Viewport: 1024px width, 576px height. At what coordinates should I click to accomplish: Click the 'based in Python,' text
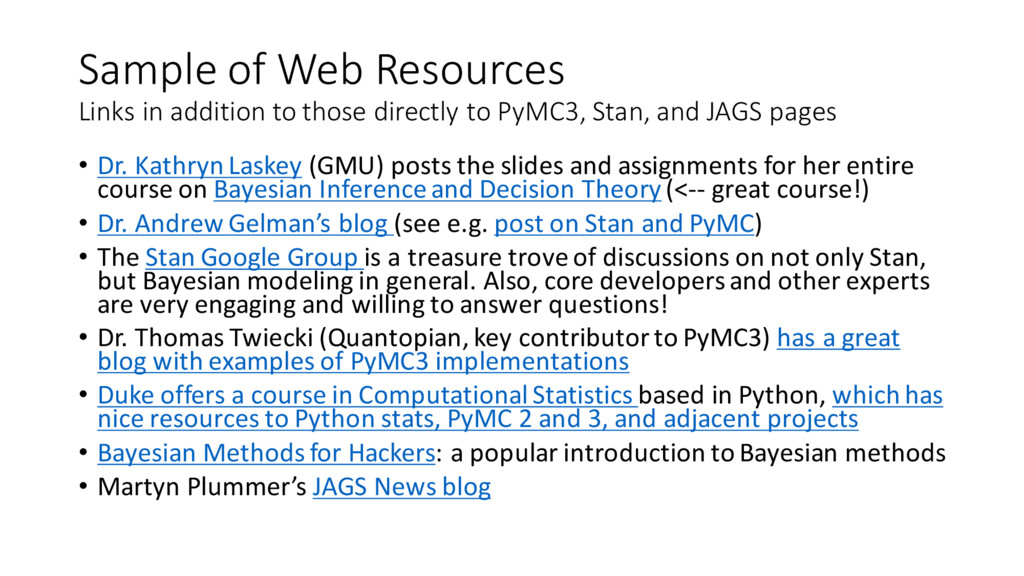(732, 395)
